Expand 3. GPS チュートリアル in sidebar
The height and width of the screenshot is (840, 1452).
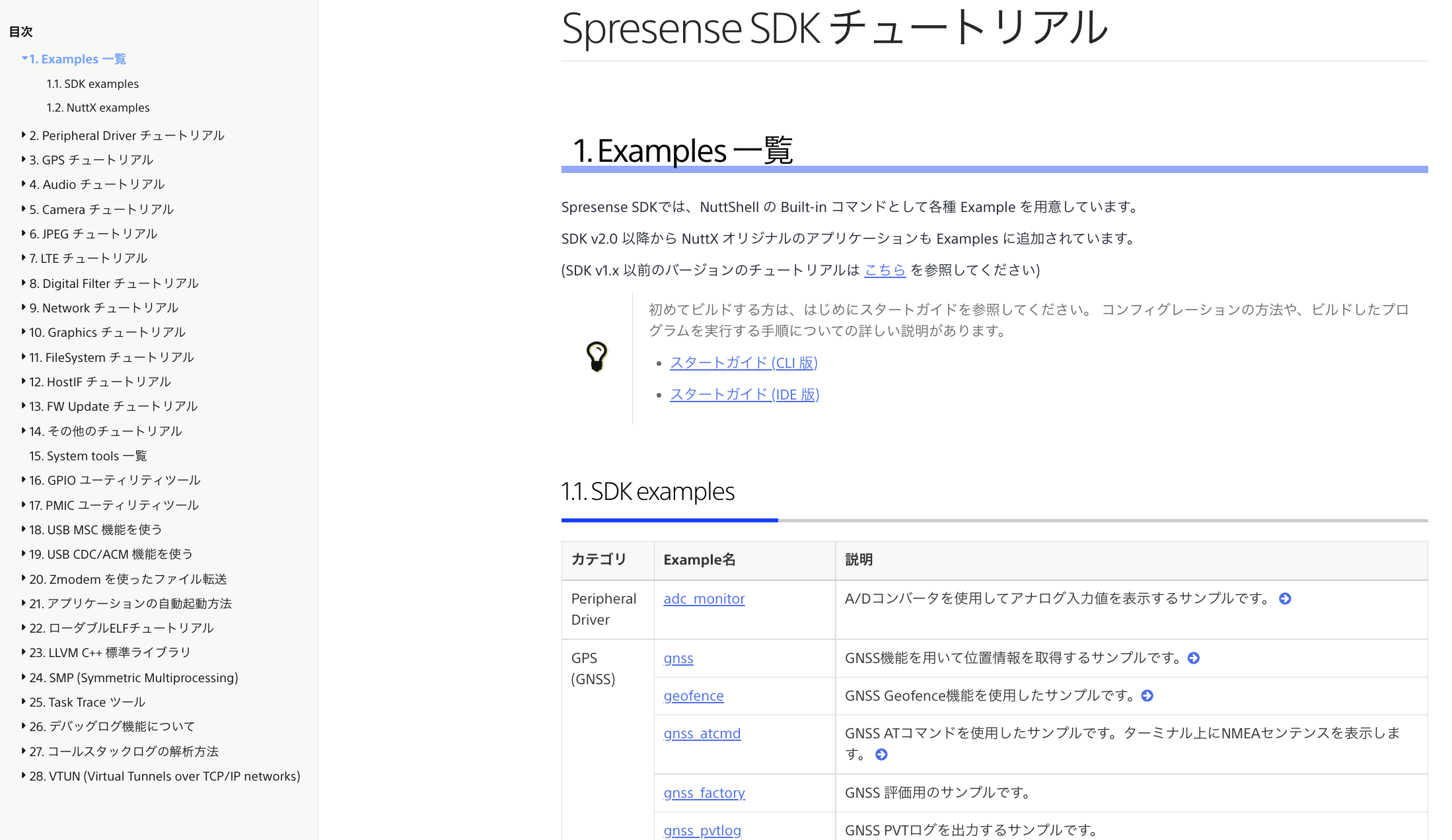point(23,159)
